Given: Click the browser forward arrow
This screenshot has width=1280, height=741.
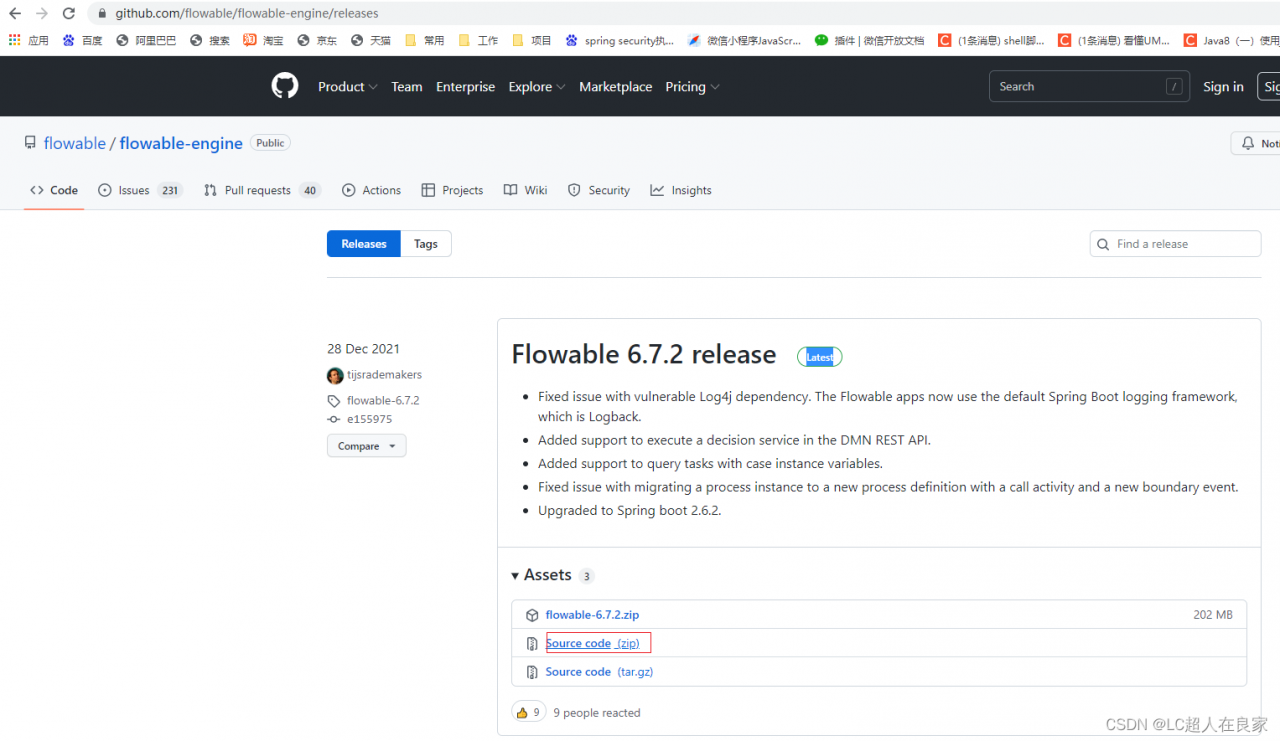Looking at the screenshot, I should 42,13.
